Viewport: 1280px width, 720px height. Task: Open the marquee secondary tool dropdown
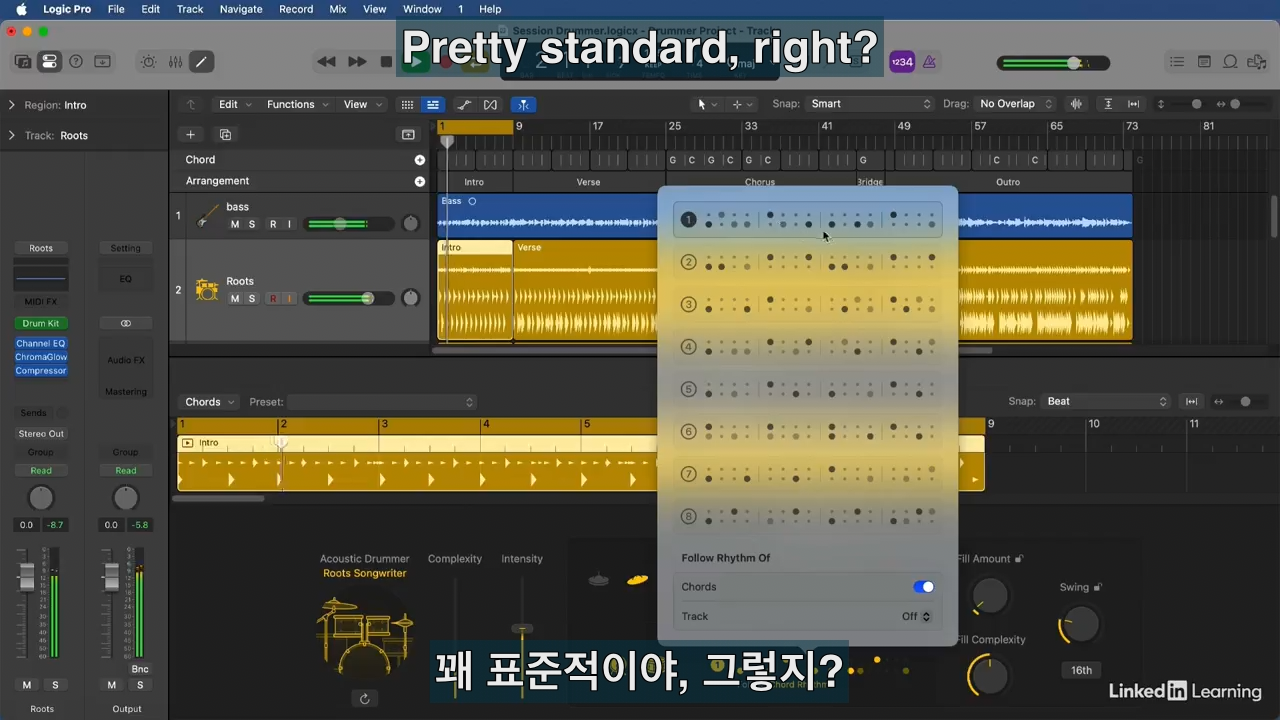tap(742, 104)
